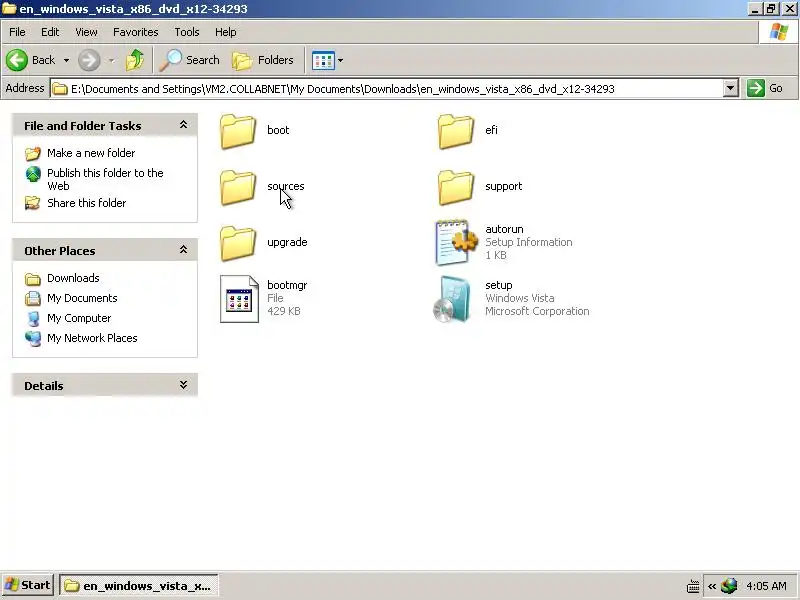Expand the Address bar dropdown
The height and width of the screenshot is (600, 800).
point(731,88)
